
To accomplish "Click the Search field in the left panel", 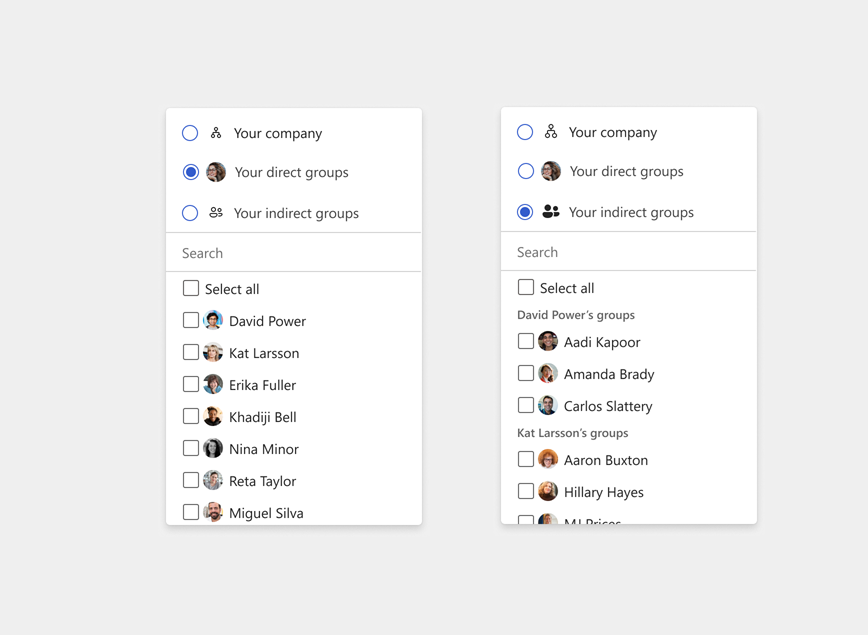I will (294, 253).
